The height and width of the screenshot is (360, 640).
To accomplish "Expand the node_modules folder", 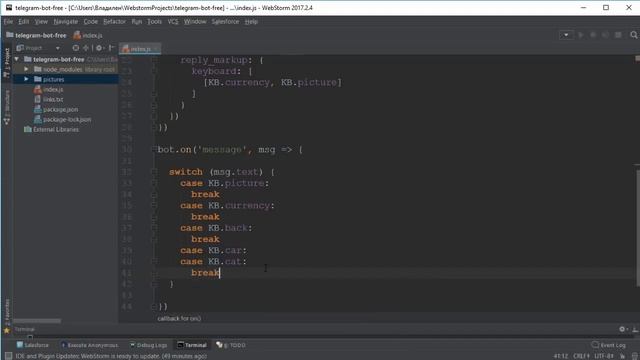I will (26, 69).
